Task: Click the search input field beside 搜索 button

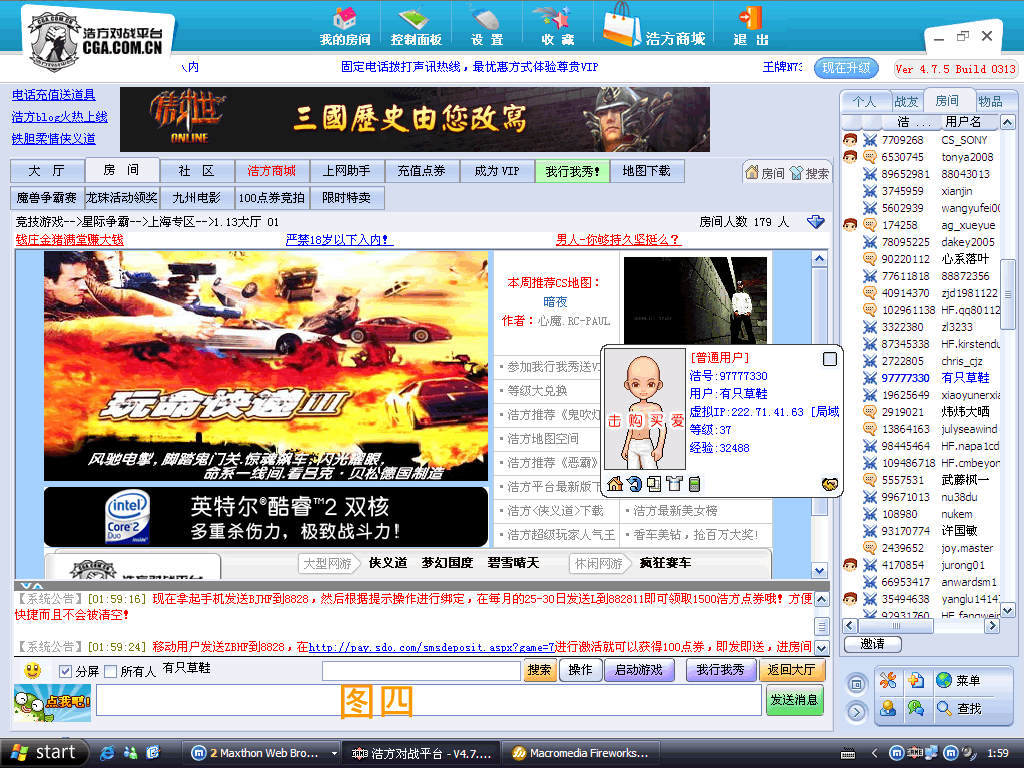Action: (421, 670)
